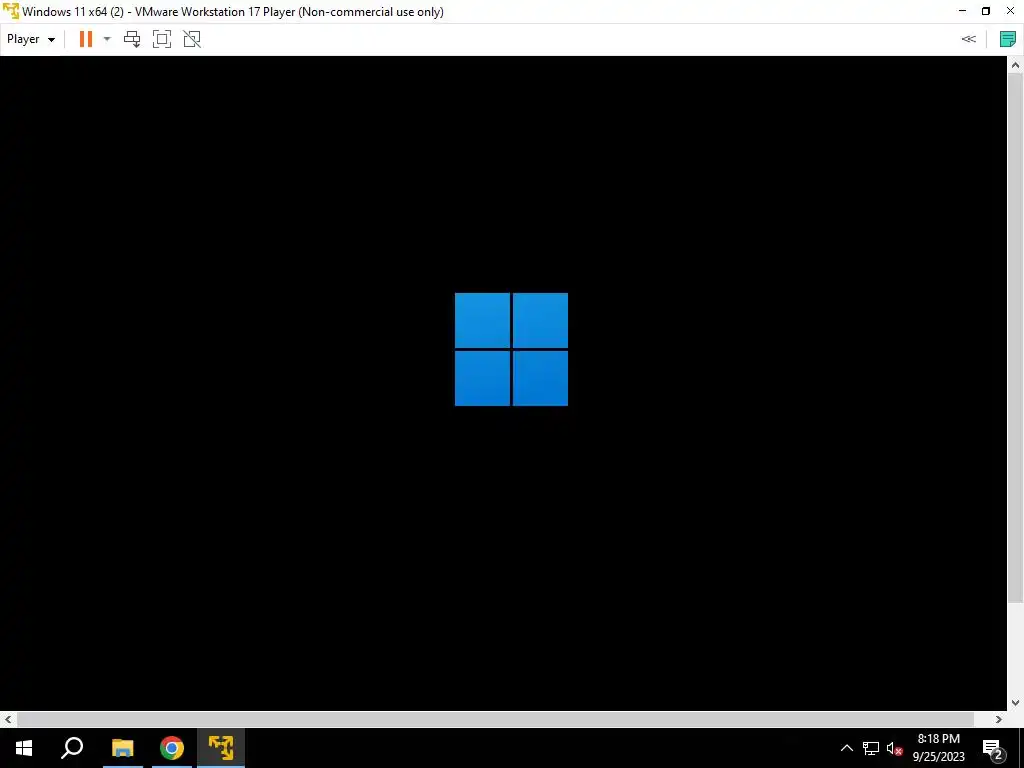The width and height of the screenshot is (1024, 768).
Task: Open the Player menu
Action: [x=31, y=39]
